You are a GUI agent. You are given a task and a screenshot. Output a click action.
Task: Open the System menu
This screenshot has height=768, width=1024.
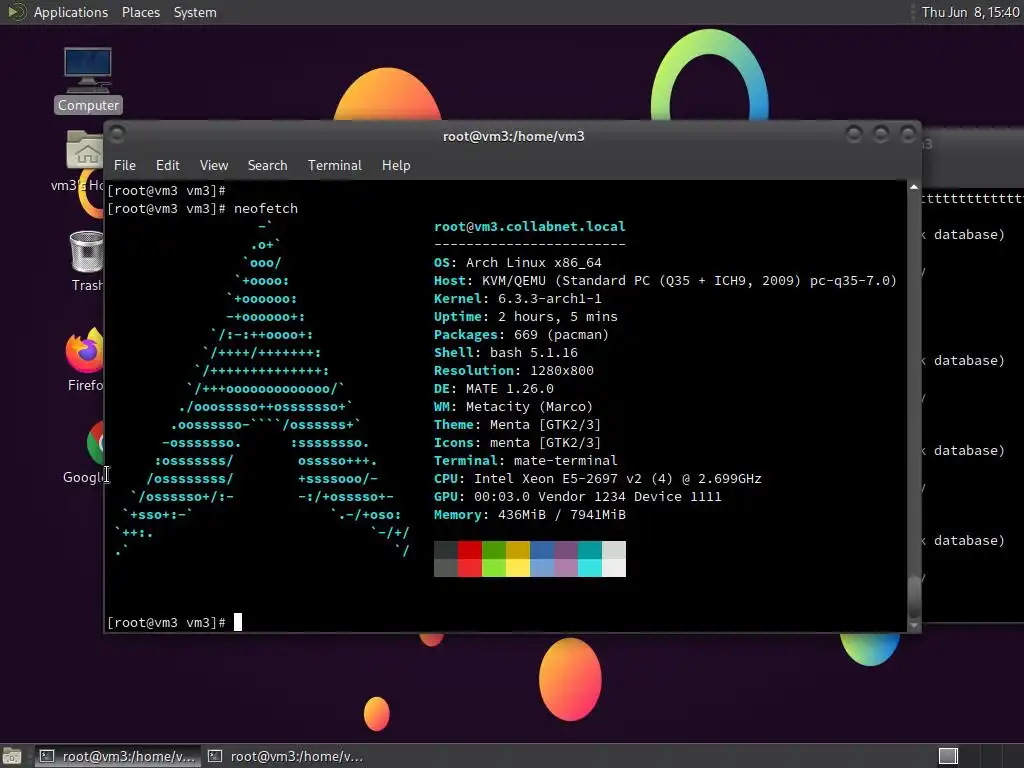(195, 12)
